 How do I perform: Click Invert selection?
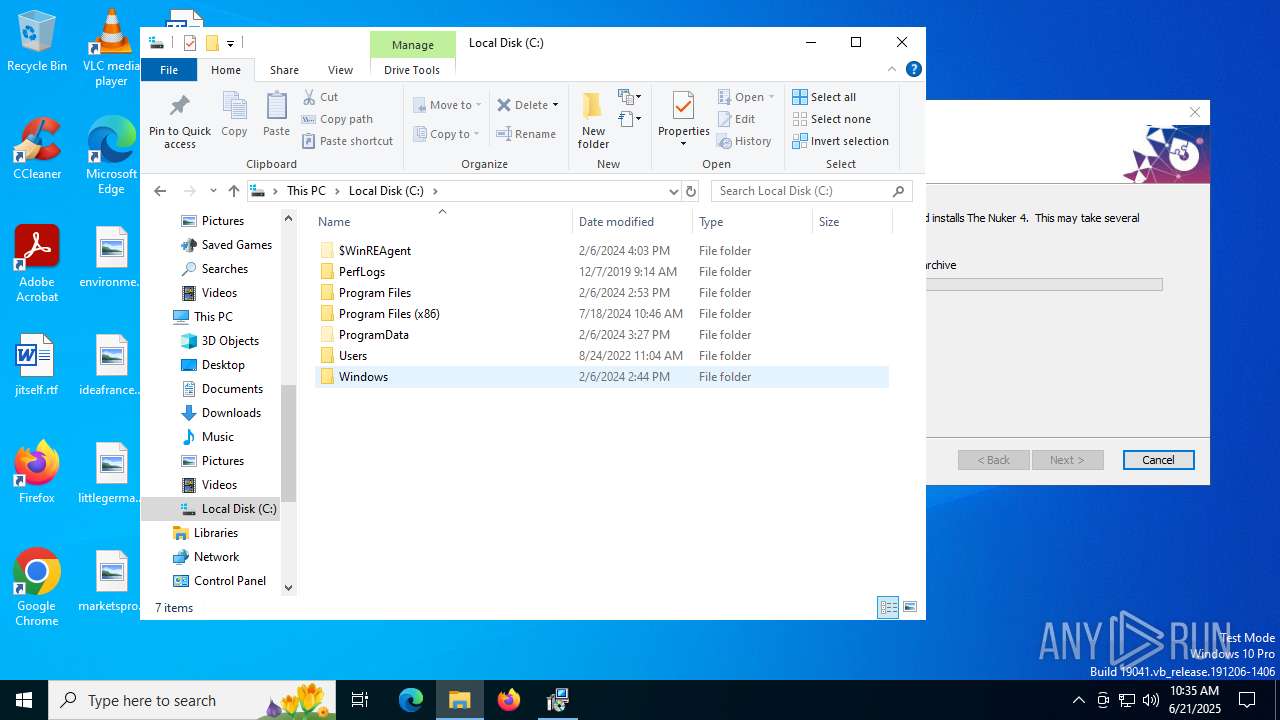[x=840, y=141]
